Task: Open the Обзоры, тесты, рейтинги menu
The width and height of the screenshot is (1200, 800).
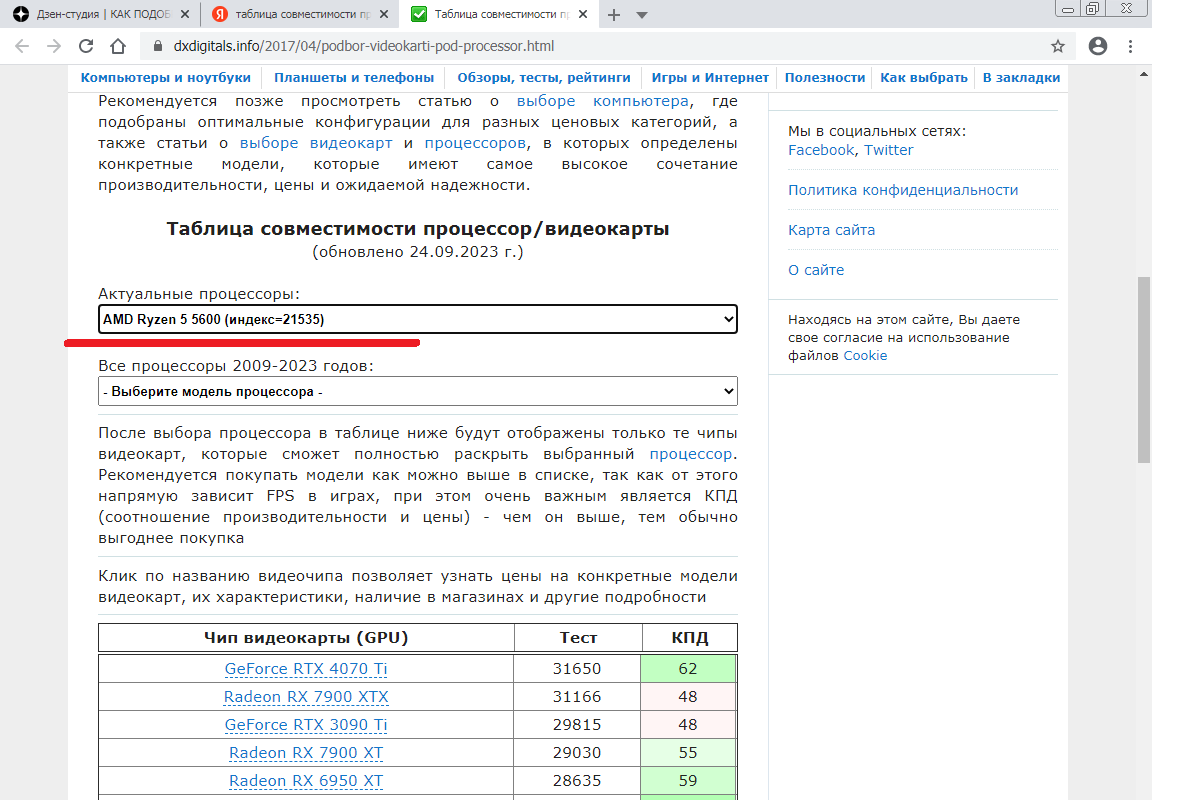Action: tap(544, 78)
